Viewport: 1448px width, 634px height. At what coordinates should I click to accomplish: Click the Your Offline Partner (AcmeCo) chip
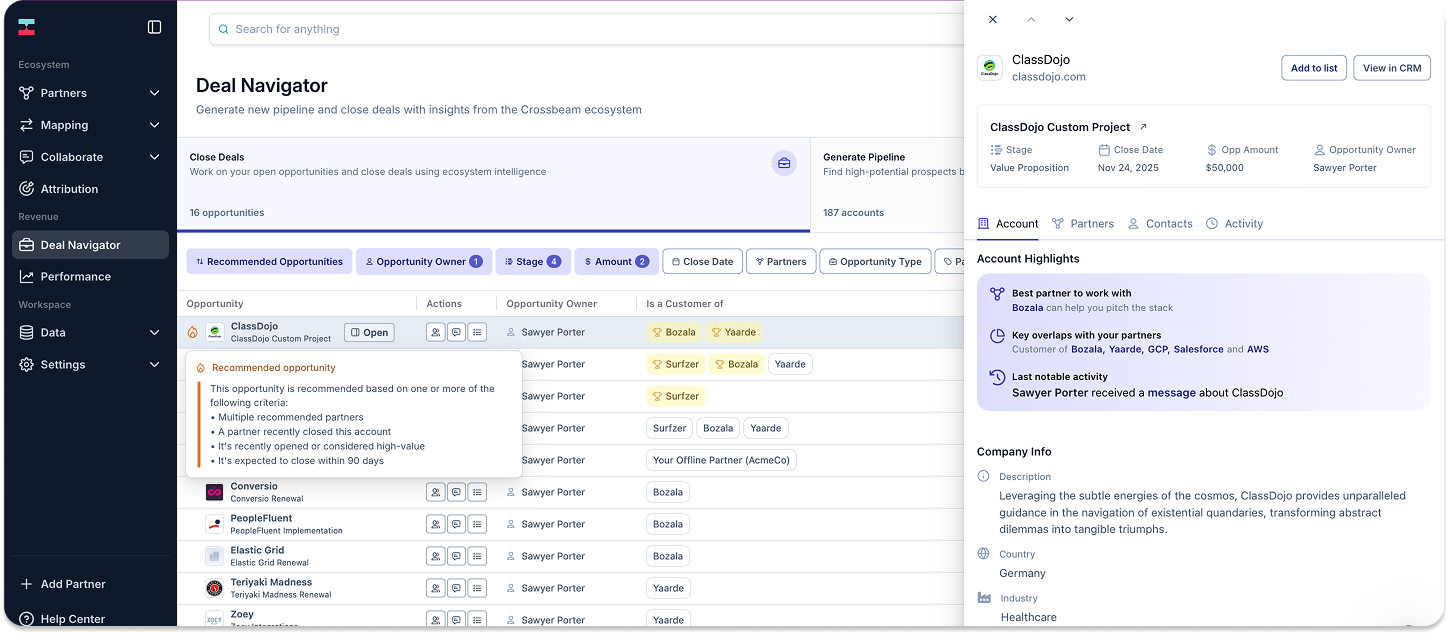[721, 460]
